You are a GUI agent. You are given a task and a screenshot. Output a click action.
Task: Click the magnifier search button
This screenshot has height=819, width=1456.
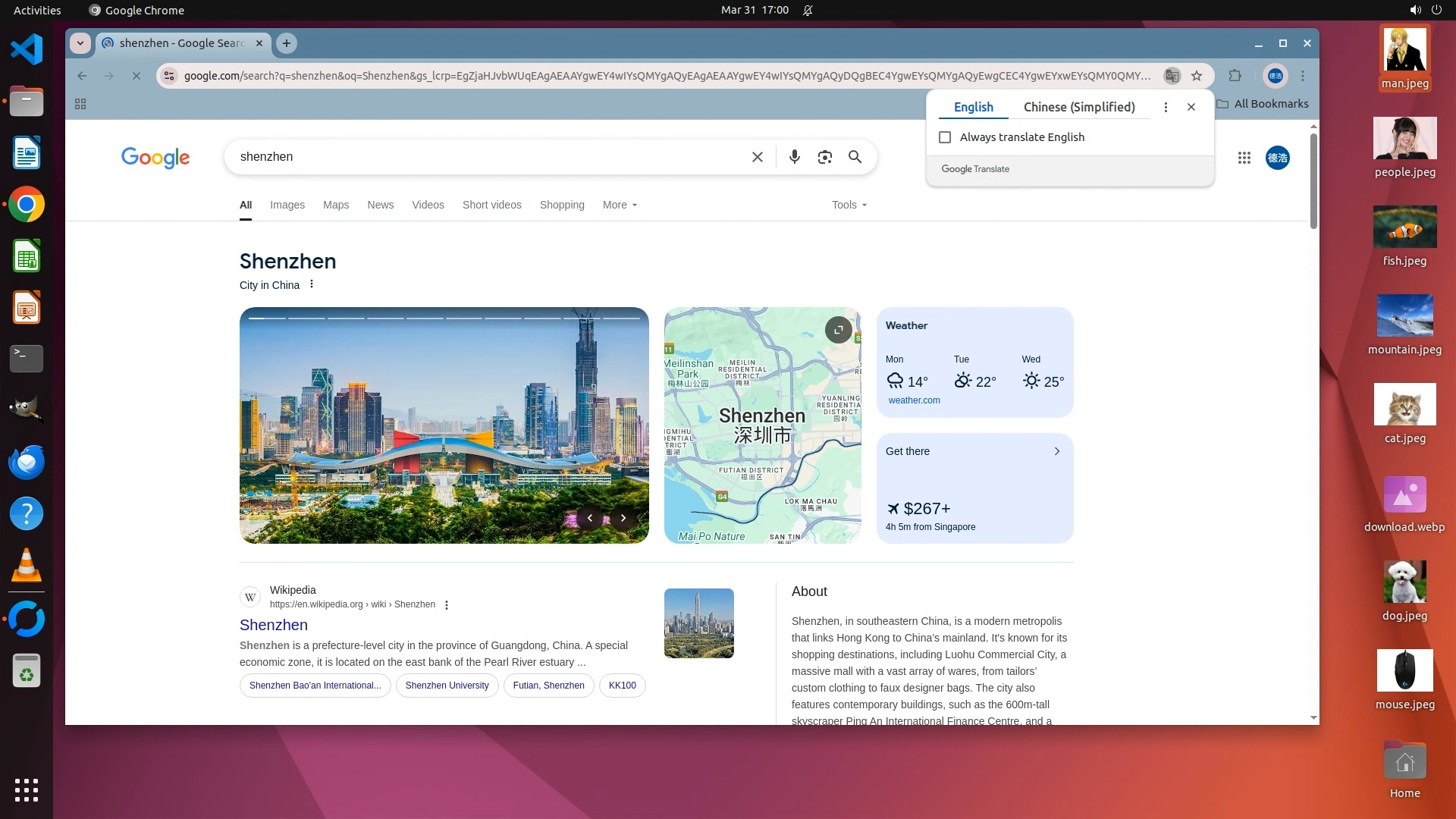coord(855,157)
